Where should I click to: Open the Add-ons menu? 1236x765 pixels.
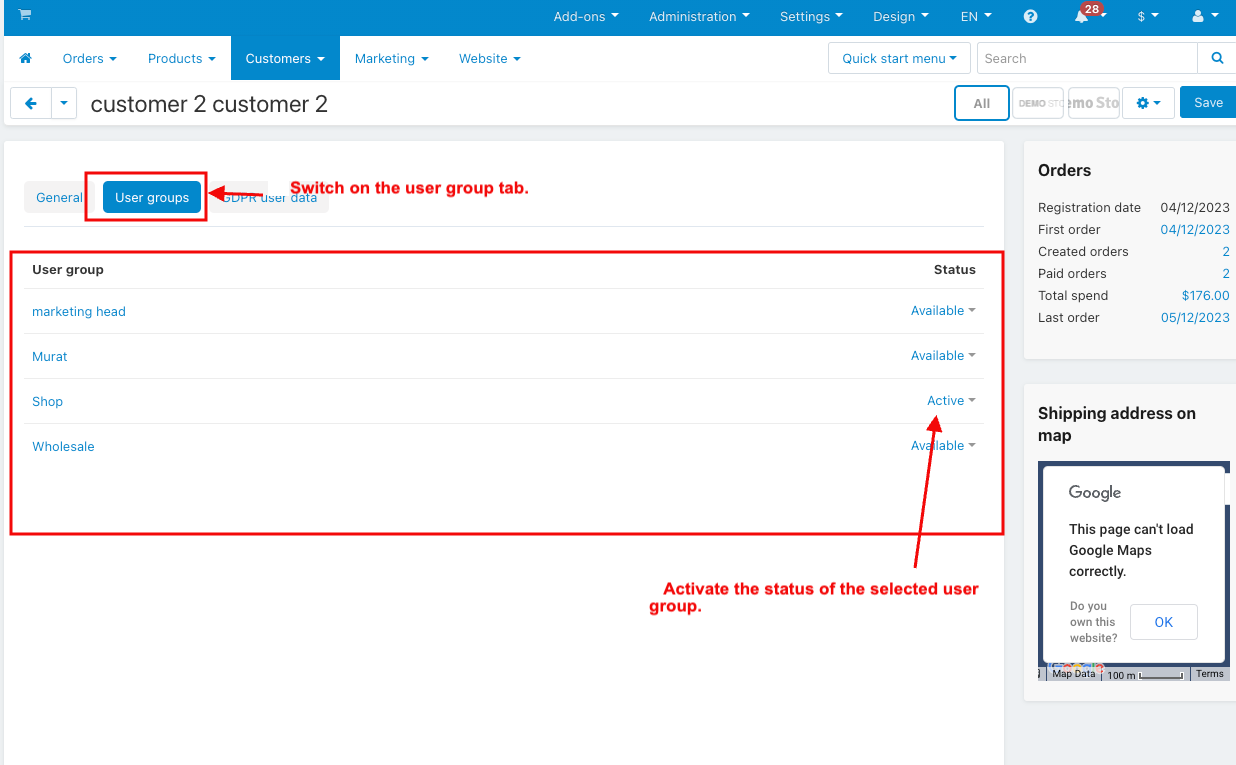(x=586, y=17)
